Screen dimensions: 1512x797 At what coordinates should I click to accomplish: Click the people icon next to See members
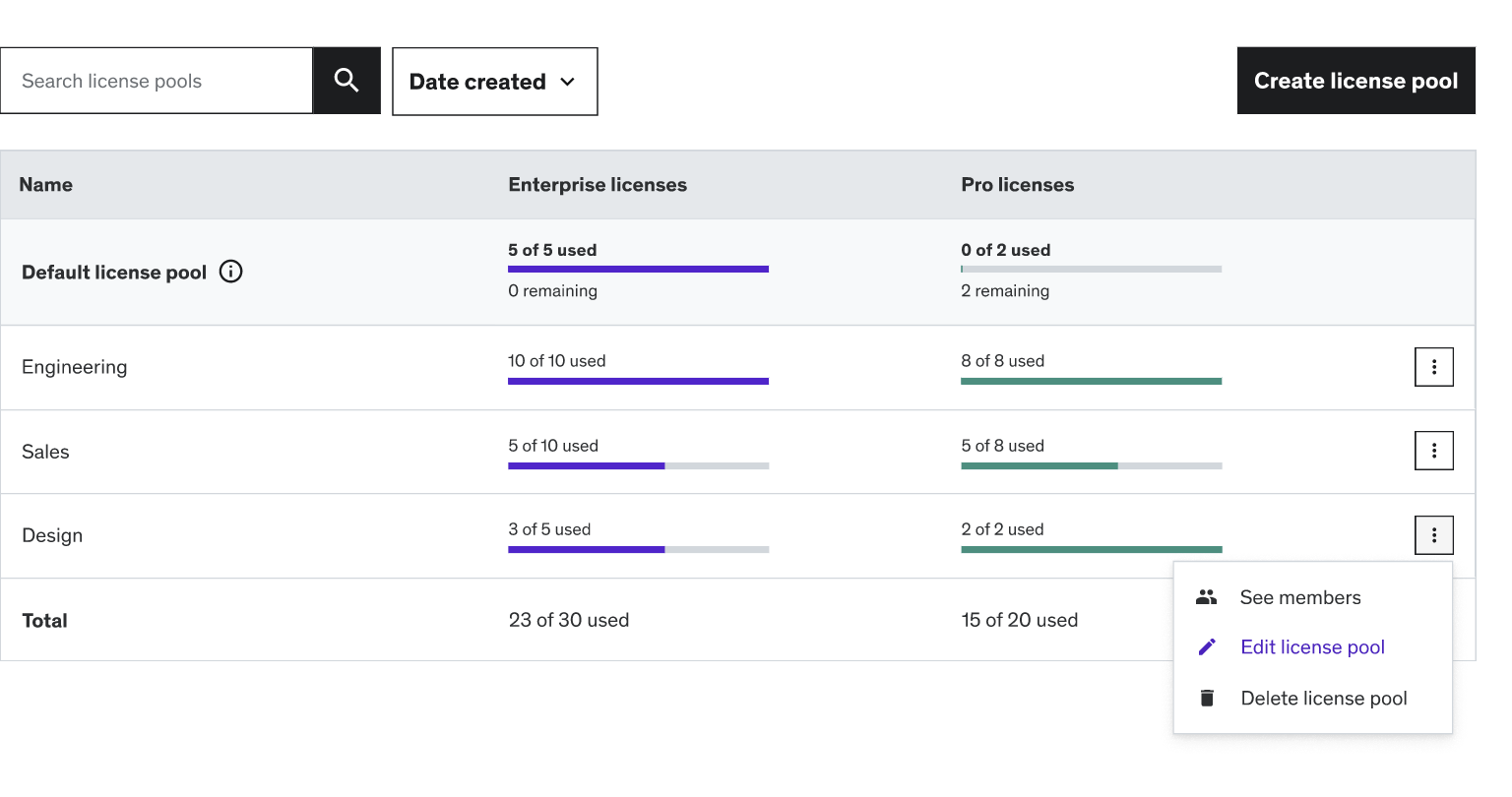click(x=1207, y=597)
